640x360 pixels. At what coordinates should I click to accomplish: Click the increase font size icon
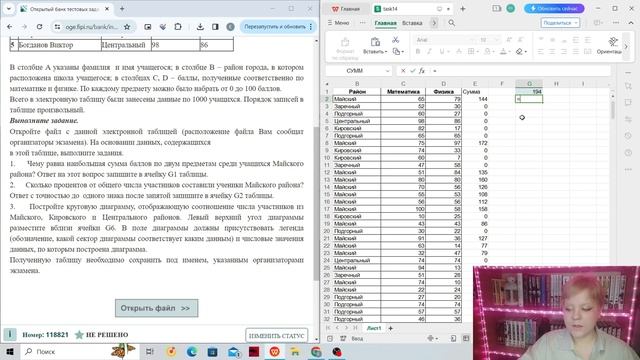[x=509, y=40]
